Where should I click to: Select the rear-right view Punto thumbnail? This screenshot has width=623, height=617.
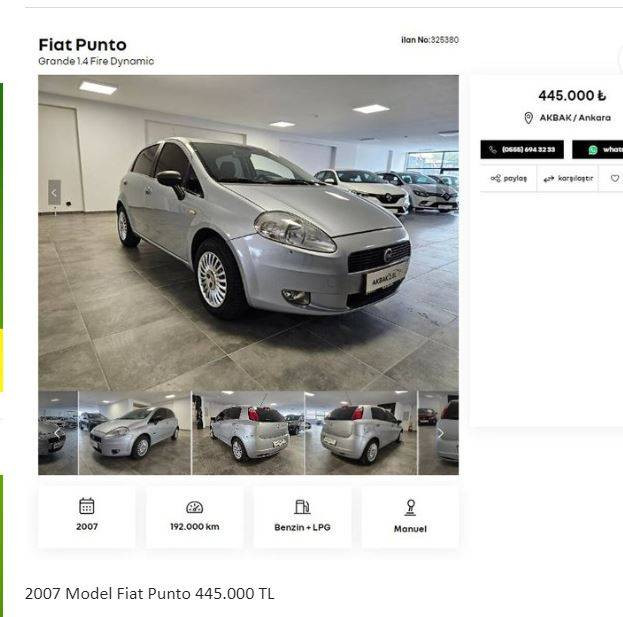(x=361, y=433)
